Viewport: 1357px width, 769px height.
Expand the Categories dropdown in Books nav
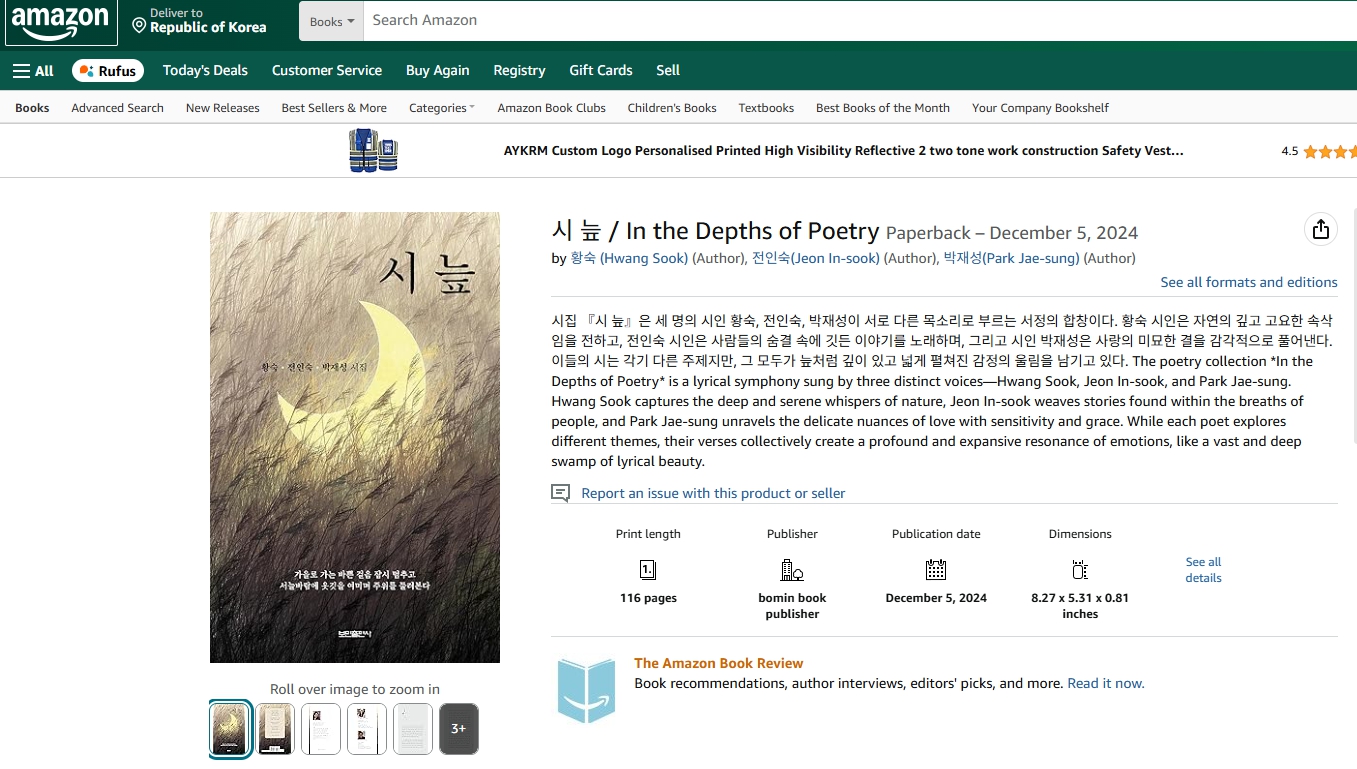point(442,108)
